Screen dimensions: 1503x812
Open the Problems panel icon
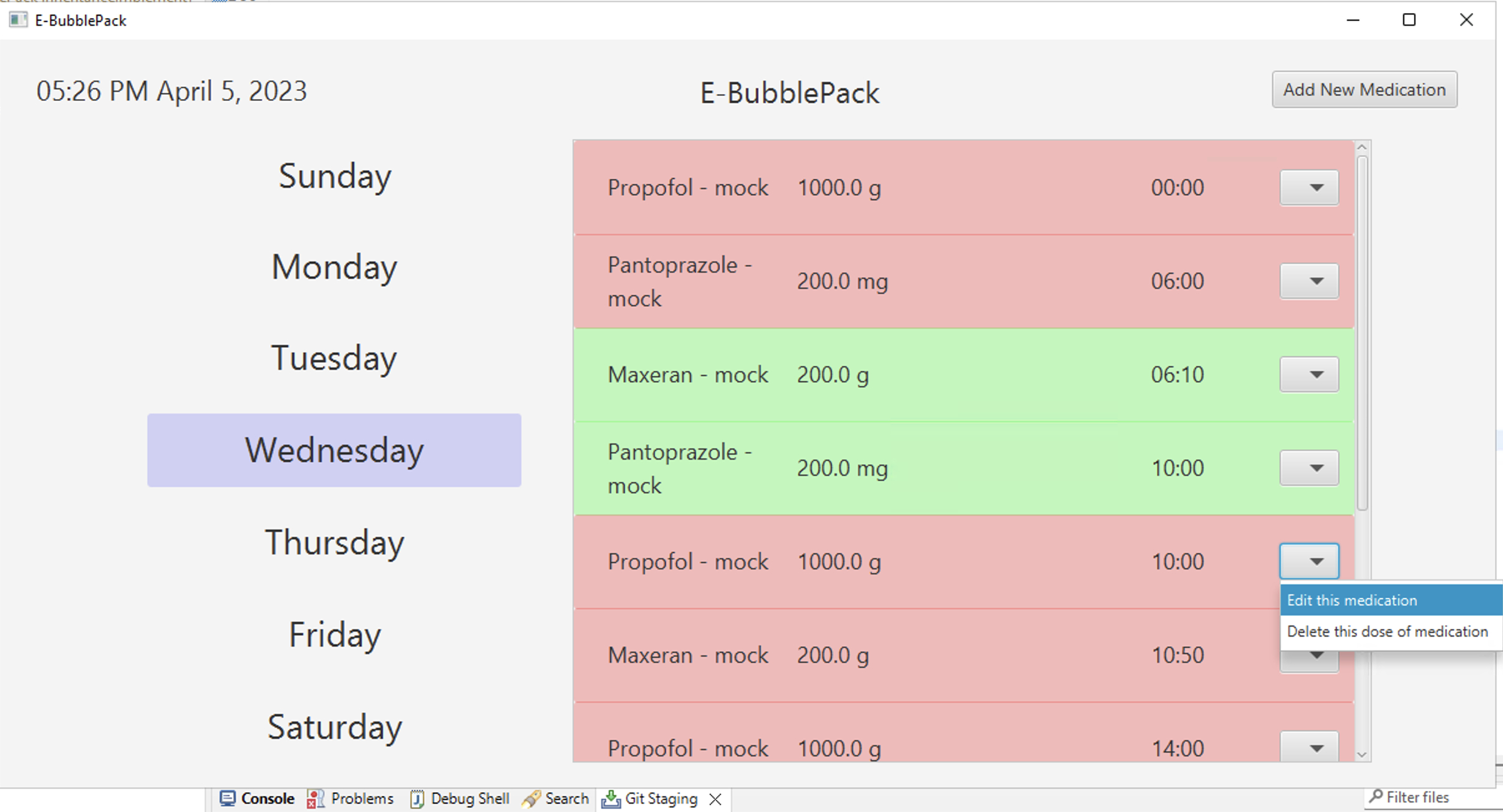click(x=315, y=799)
